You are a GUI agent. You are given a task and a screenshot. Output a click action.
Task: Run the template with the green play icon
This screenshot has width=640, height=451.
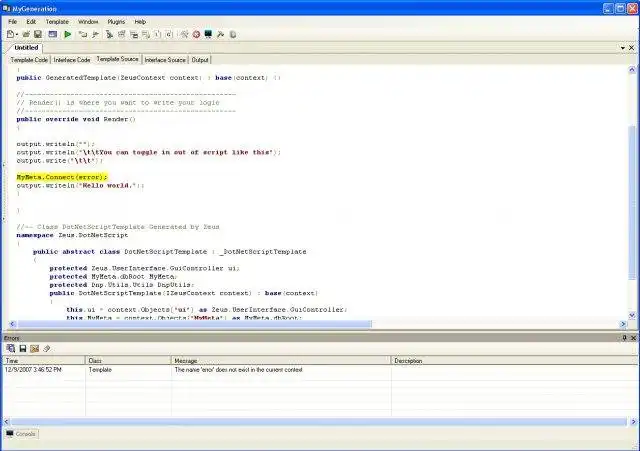68,35
